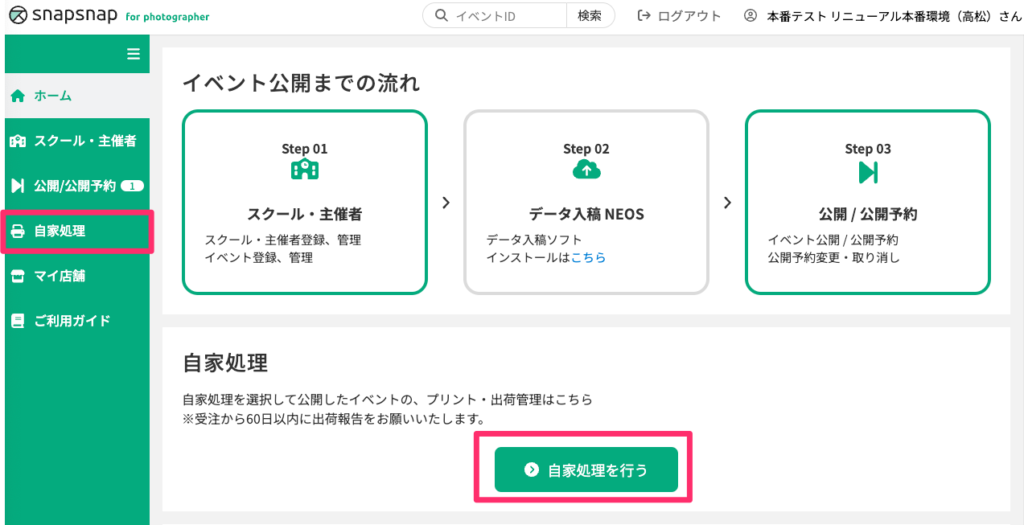This screenshot has height=525, width=1024.
Task: Click the user account avatar icon
Action: (750, 16)
